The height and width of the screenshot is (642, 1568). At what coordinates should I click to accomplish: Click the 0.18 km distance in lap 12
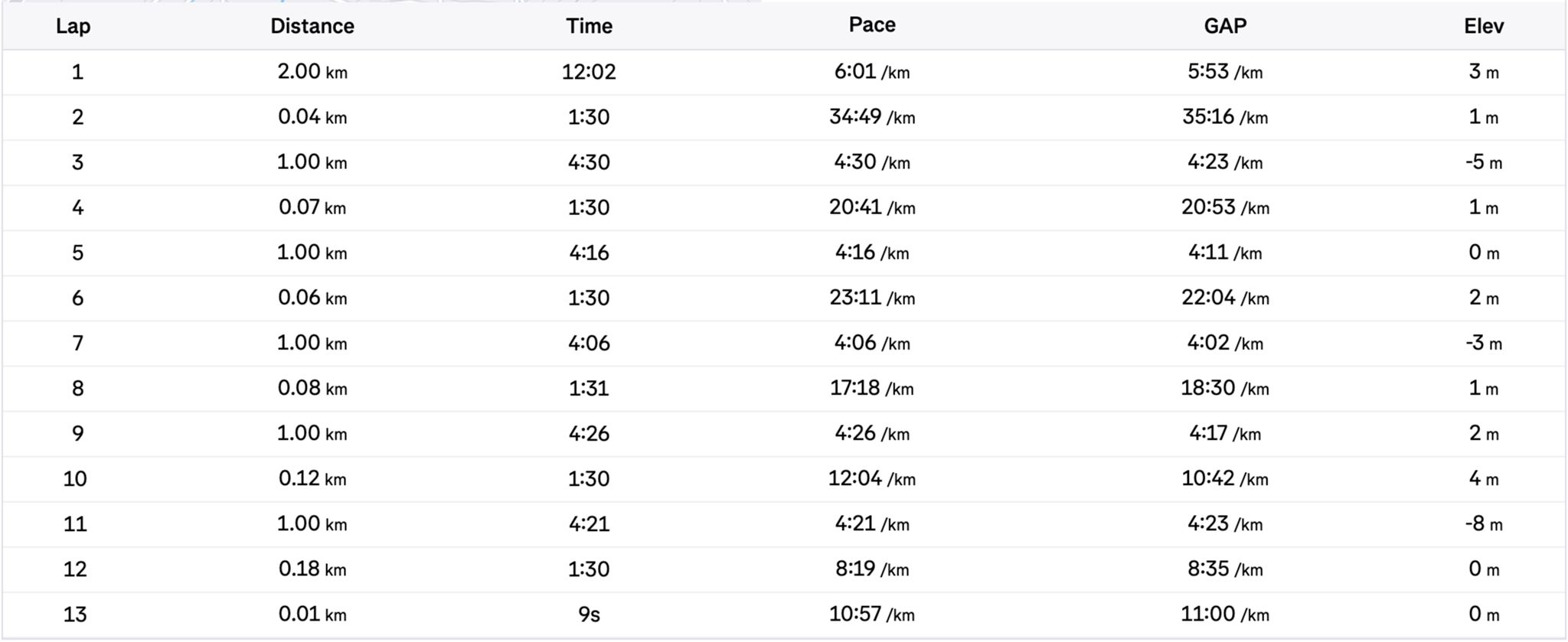[312, 569]
